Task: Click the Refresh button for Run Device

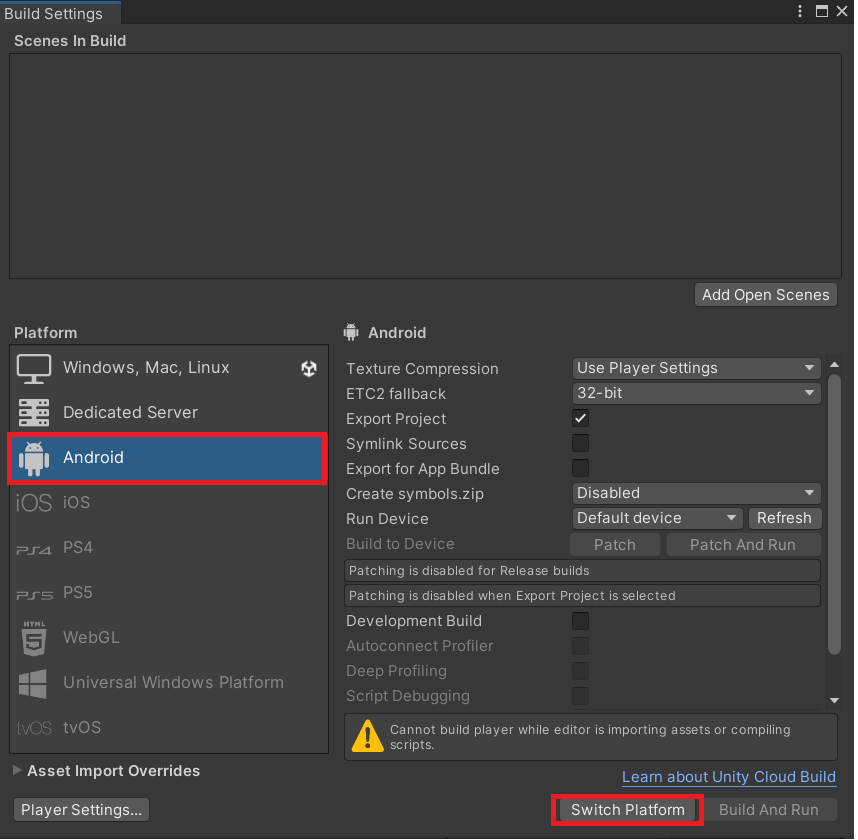Action: pyautogui.click(x=784, y=519)
